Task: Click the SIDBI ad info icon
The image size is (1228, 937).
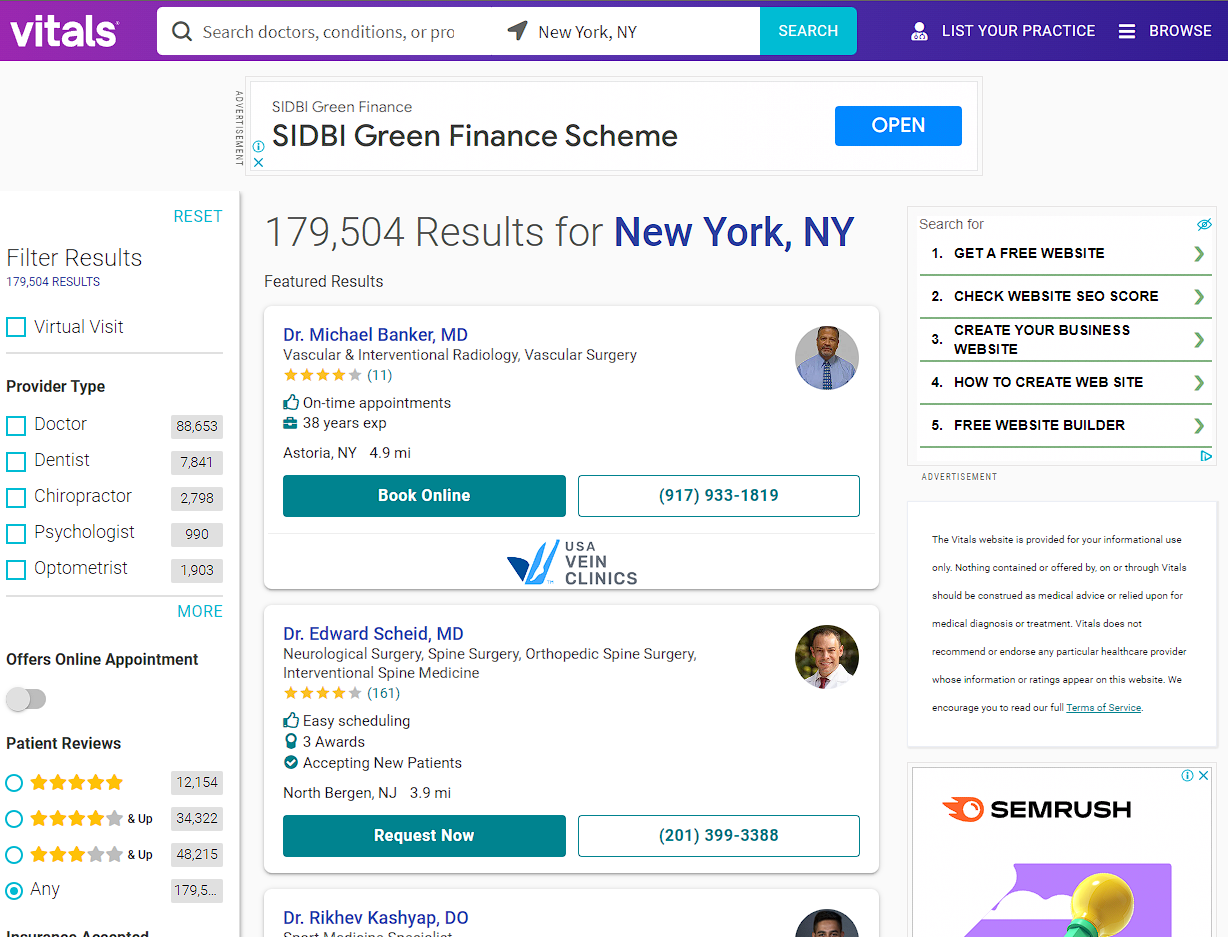Action: click(x=258, y=146)
